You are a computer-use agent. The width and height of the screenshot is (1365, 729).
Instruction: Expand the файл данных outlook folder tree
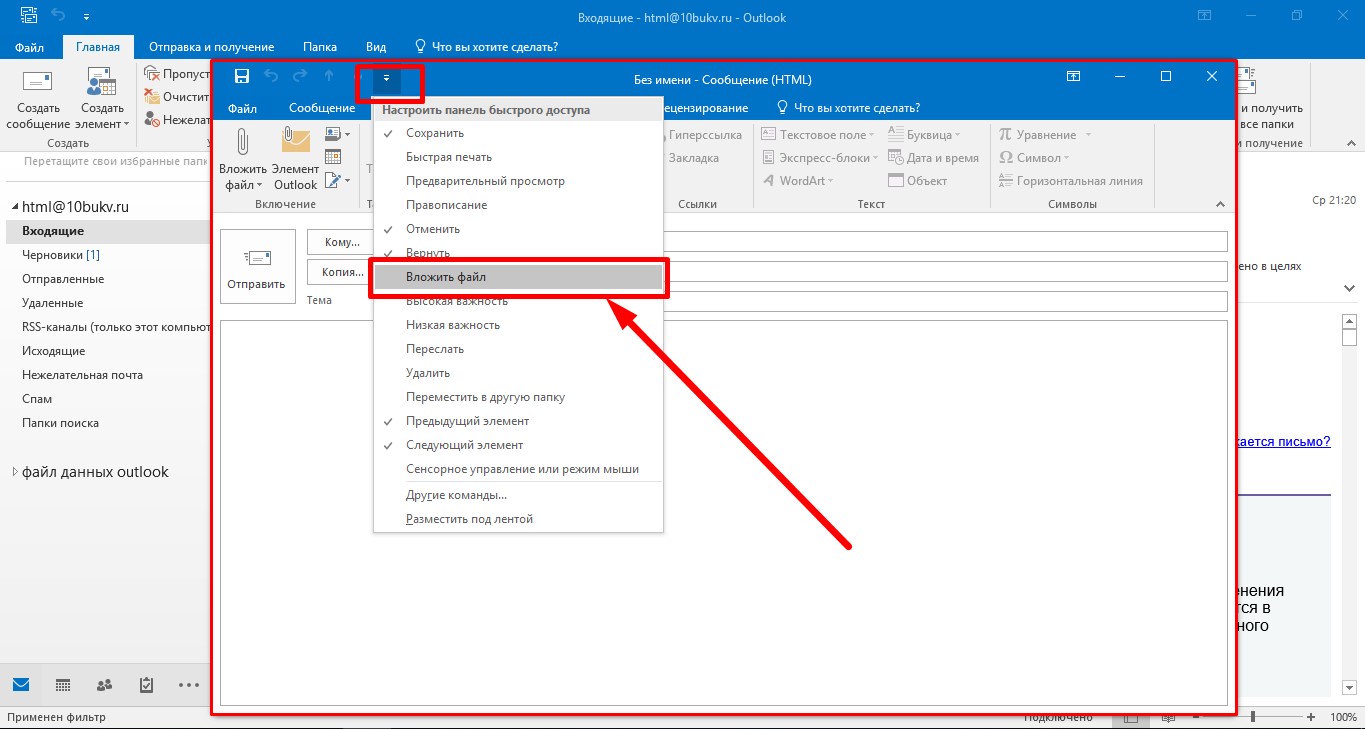15,472
